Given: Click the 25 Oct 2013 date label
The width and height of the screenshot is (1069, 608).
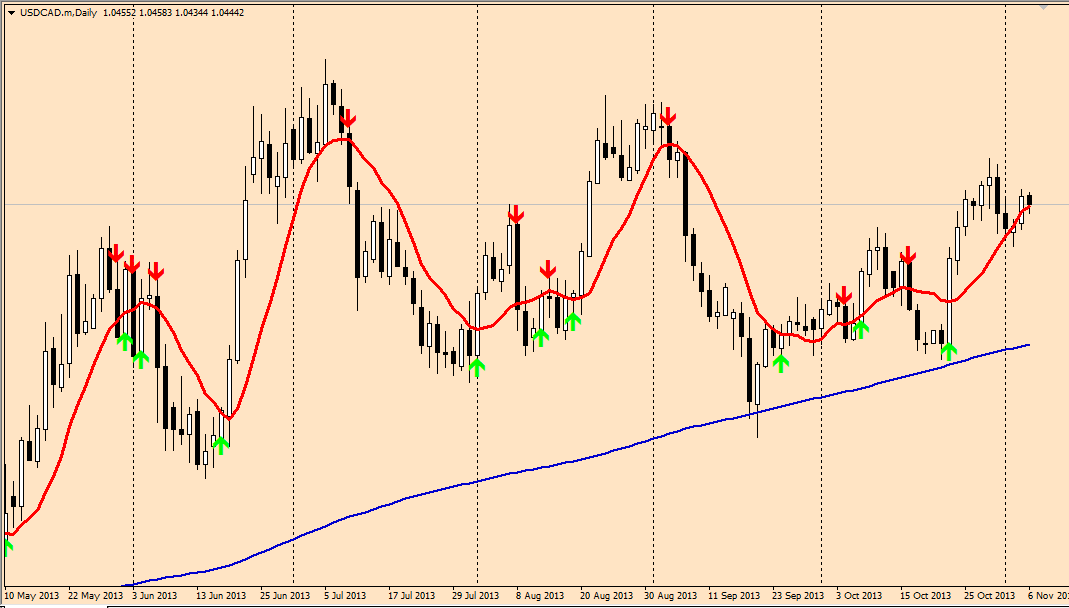Looking at the screenshot, I should coord(990,595).
